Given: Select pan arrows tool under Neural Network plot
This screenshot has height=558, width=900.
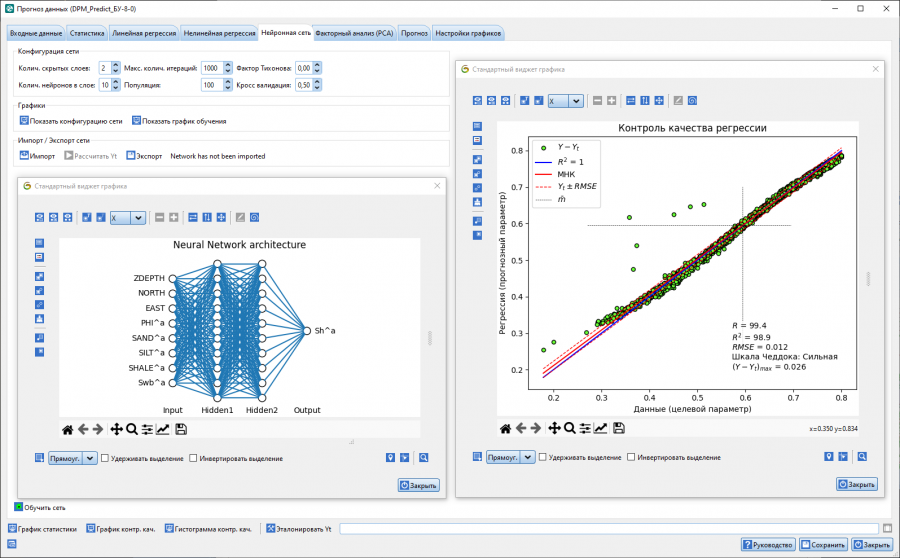Looking at the screenshot, I should pyautogui.click(x=117, y=429).
